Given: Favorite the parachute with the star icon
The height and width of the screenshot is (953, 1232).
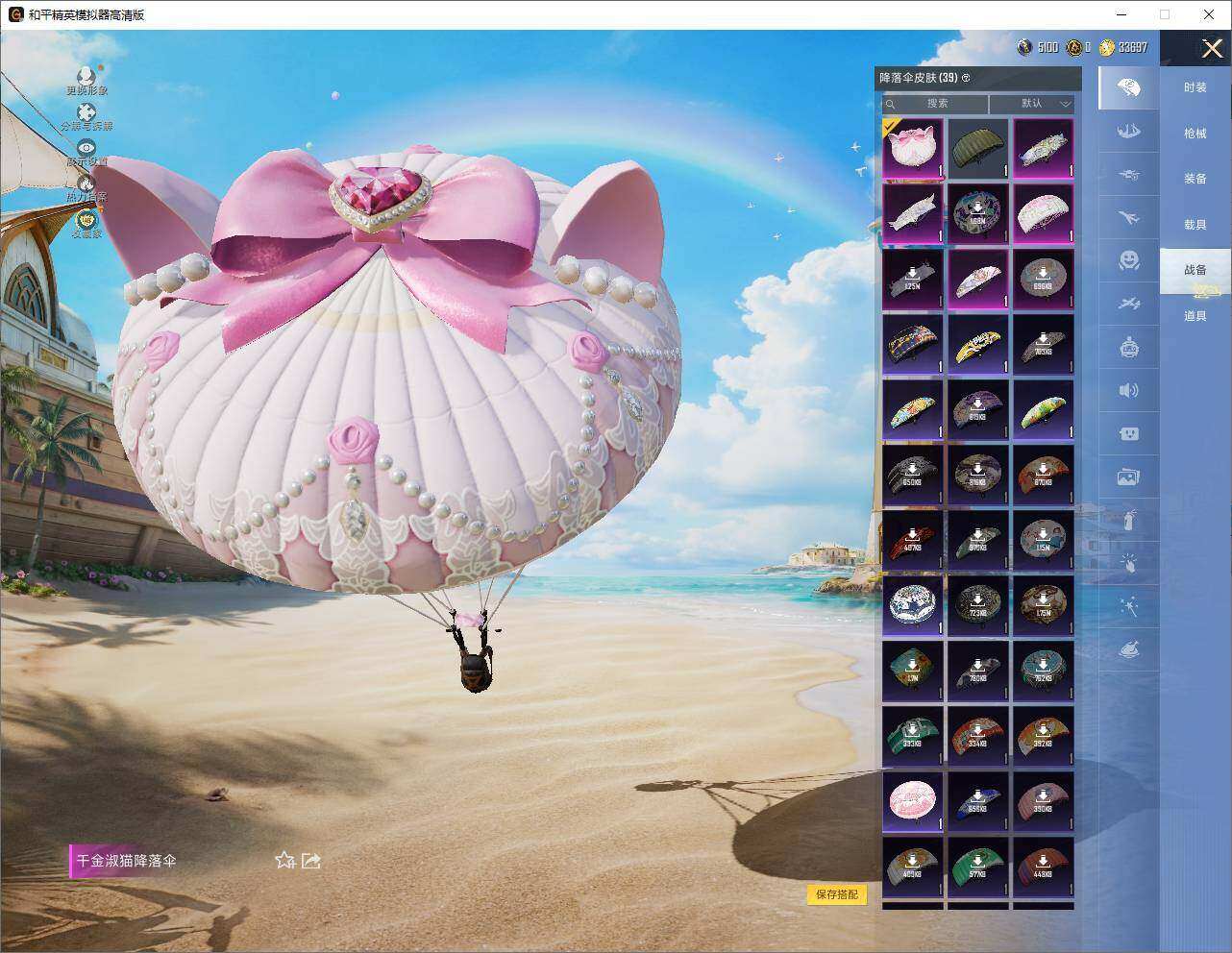Looking at the screenshot, I should click(284, 861).
